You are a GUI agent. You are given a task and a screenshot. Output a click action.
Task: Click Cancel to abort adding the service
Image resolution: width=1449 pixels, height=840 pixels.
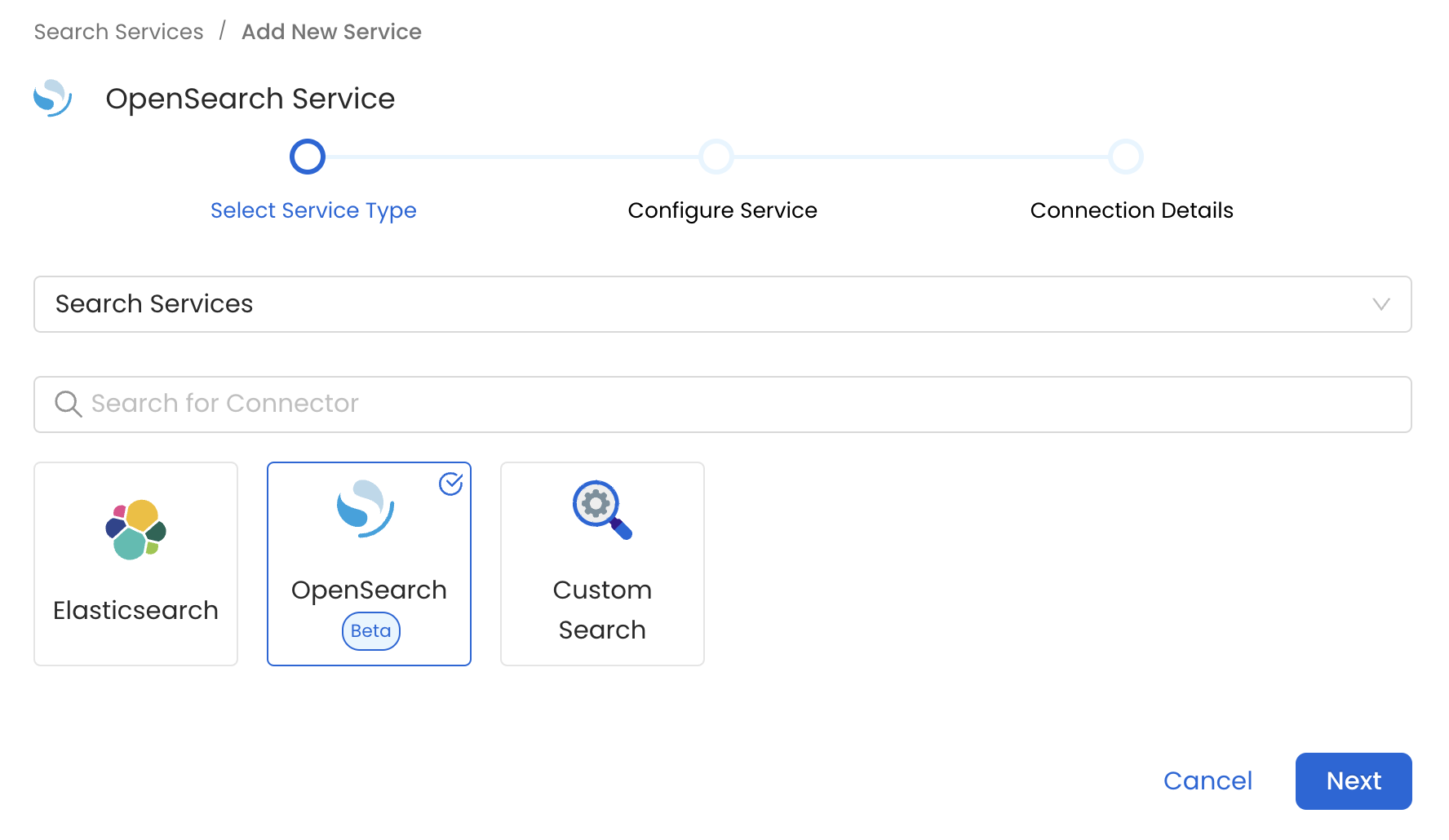1207,780
